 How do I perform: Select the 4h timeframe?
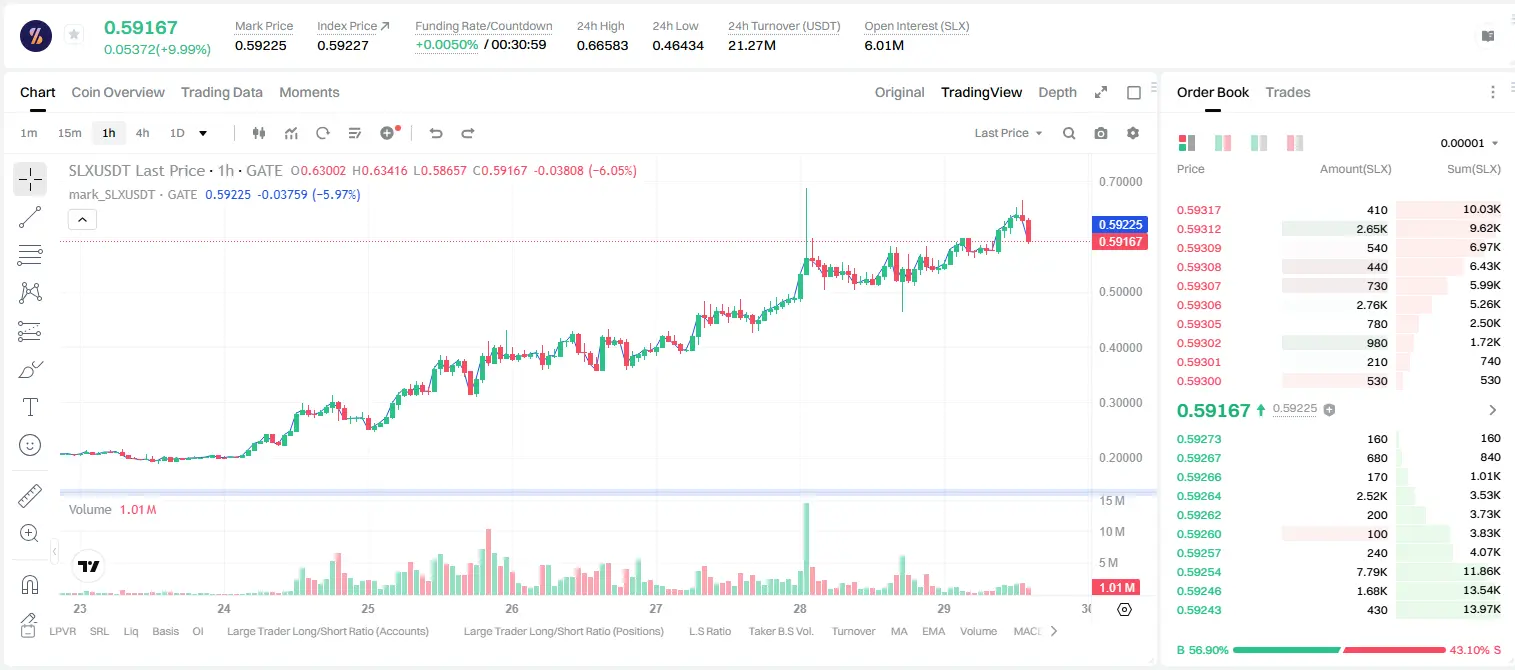(143, 133)
